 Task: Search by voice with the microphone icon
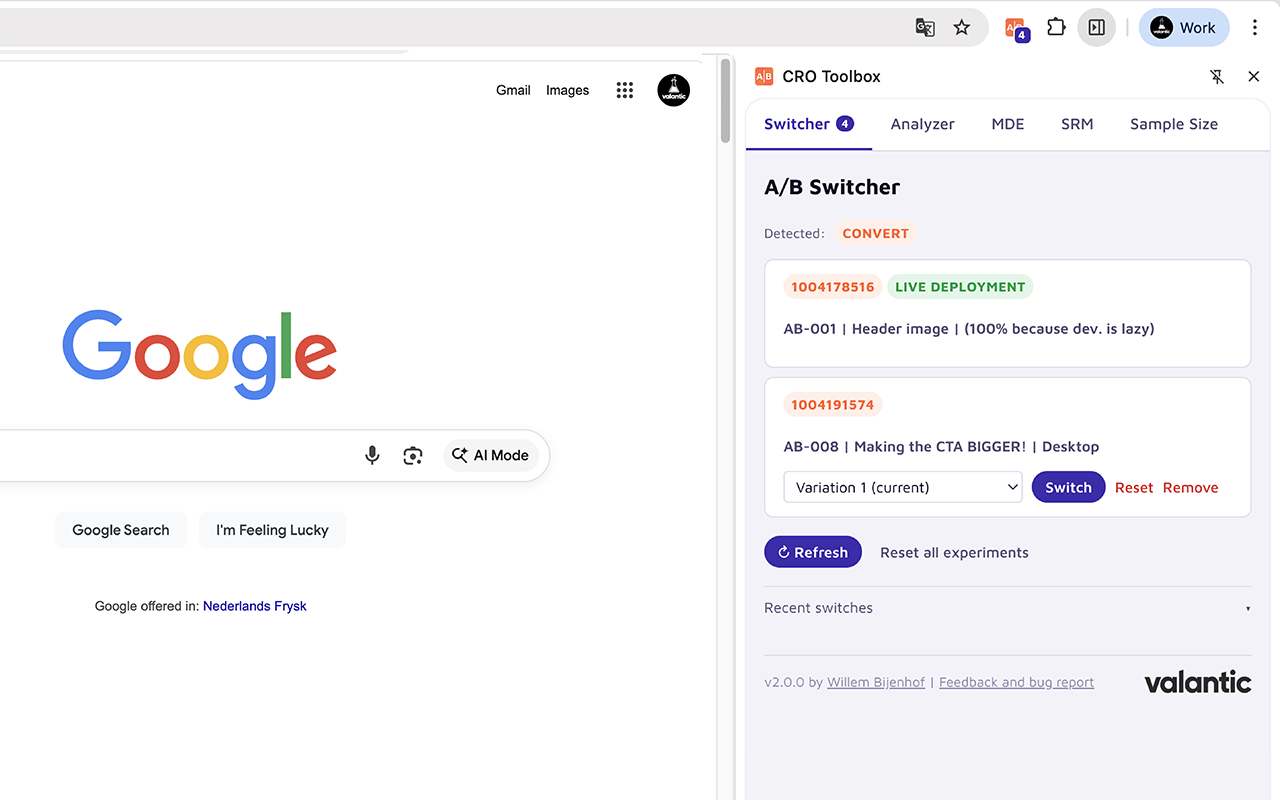372,456
